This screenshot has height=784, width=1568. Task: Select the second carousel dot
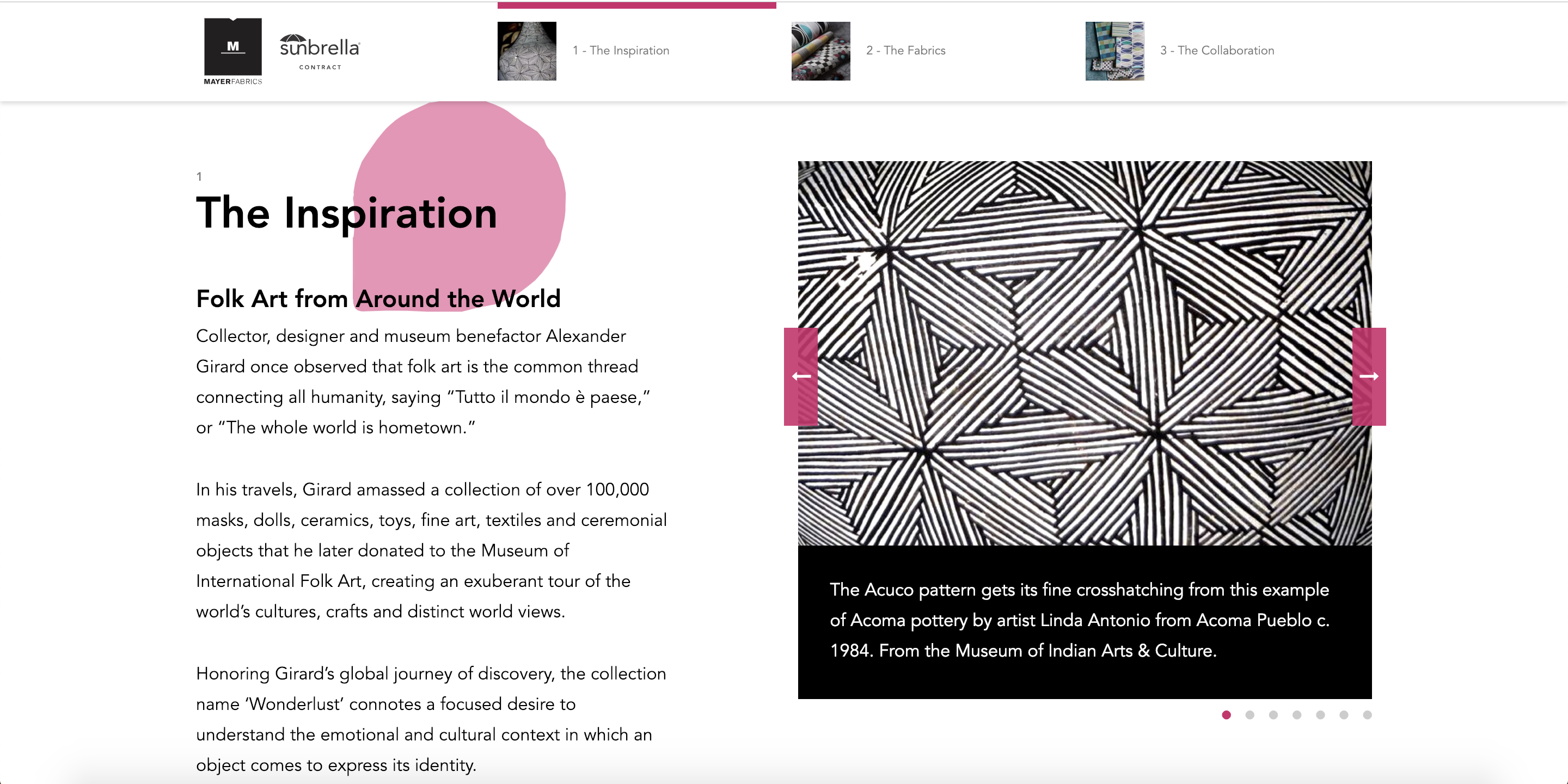pyautogui.click(x=1249, y=715)
